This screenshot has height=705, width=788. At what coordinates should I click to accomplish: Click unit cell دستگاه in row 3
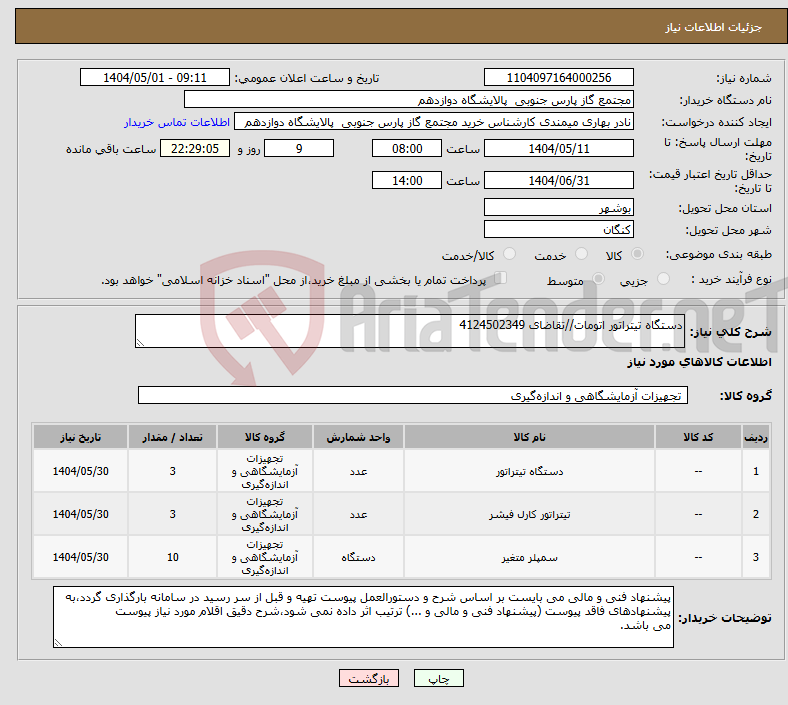(x=358, y=558)
